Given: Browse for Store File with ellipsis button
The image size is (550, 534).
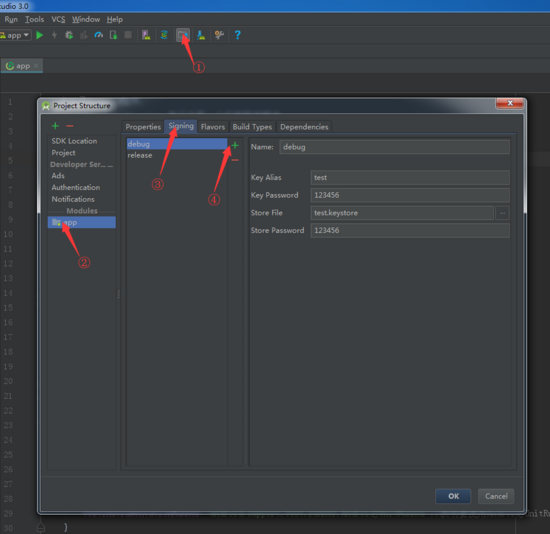Looking at the screenshot, I should tap(502, 213).
